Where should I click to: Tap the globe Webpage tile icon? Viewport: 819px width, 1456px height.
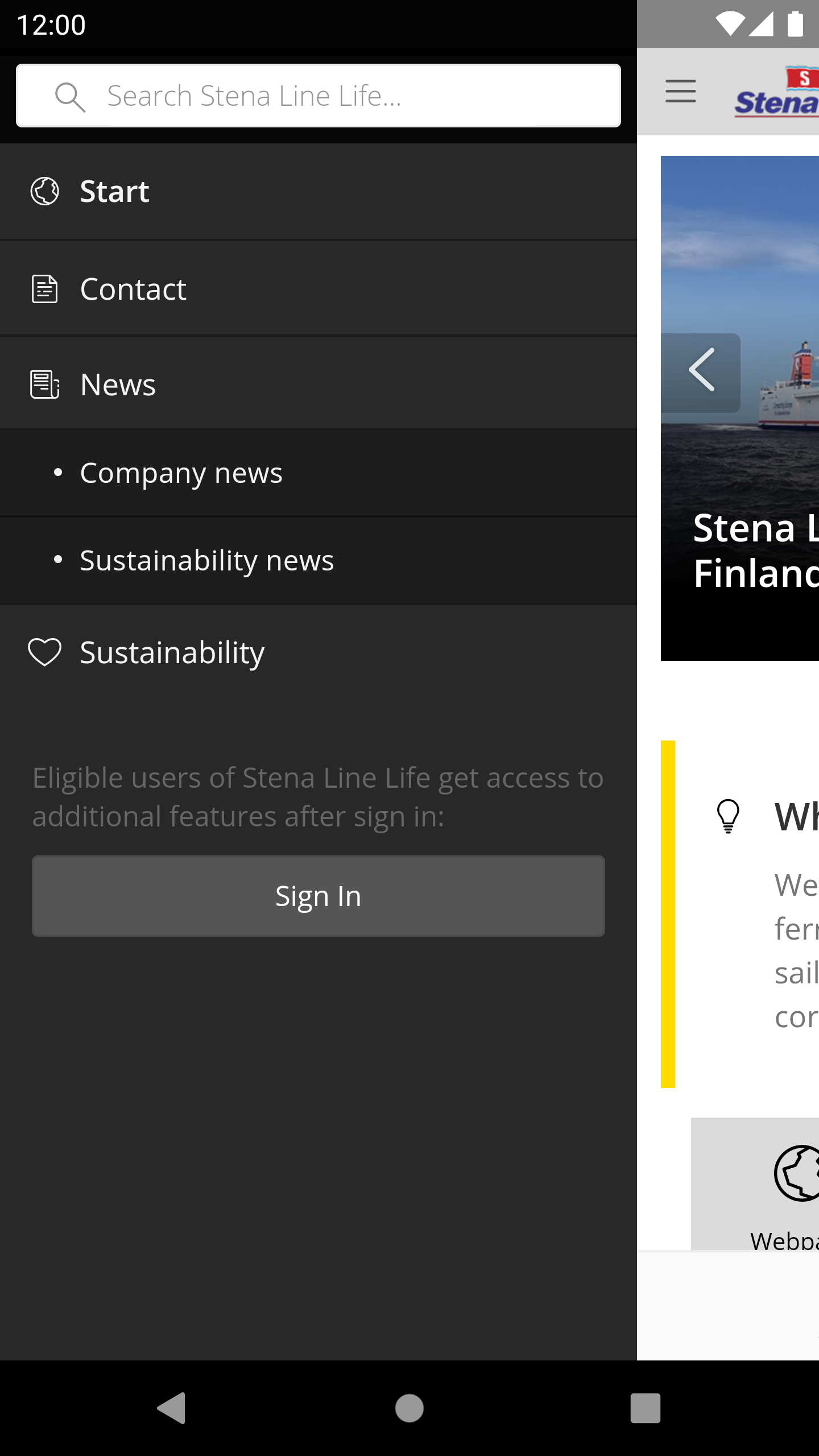(796, 1173)
